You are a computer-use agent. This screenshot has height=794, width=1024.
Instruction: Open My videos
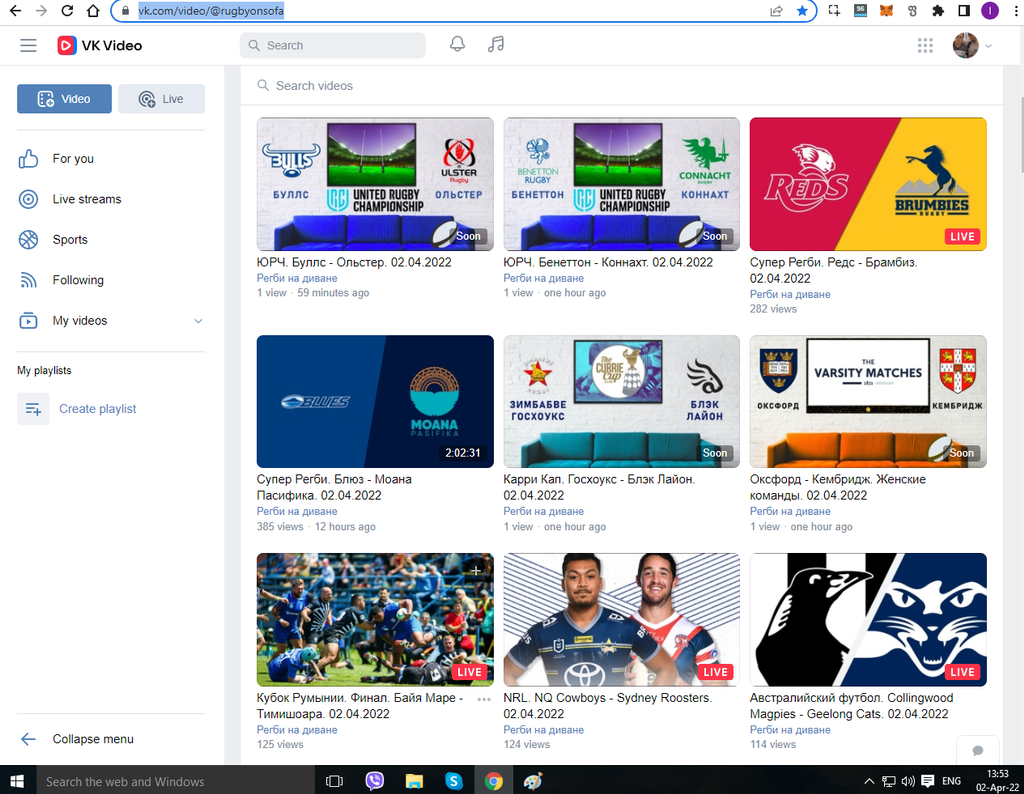(80, 321)
